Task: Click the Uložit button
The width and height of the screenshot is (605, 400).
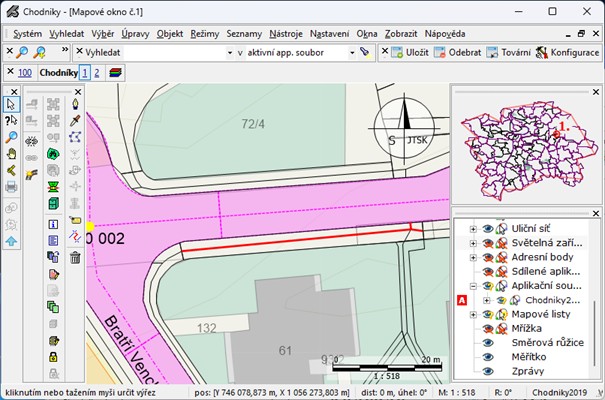Action: point(410,52)
